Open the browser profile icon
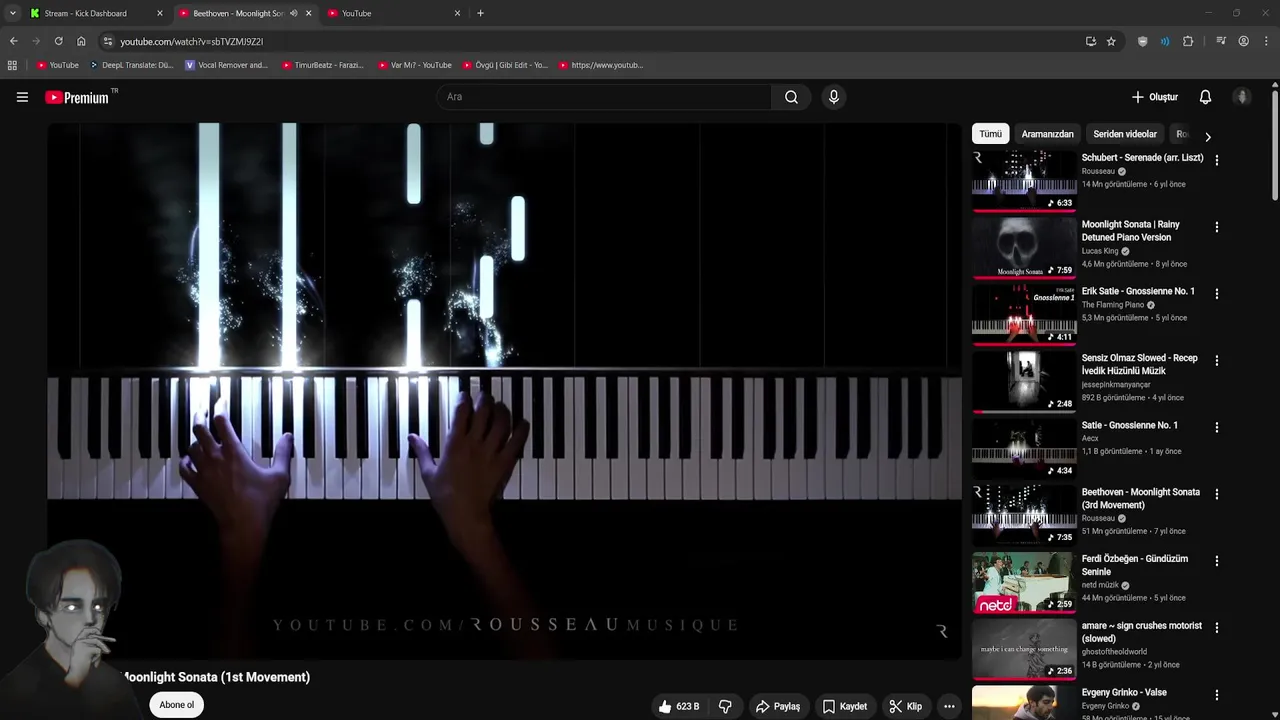 point(1243,41)
